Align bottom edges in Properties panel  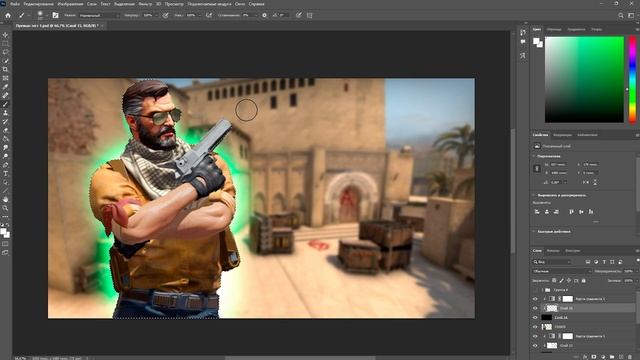[591, 212]
